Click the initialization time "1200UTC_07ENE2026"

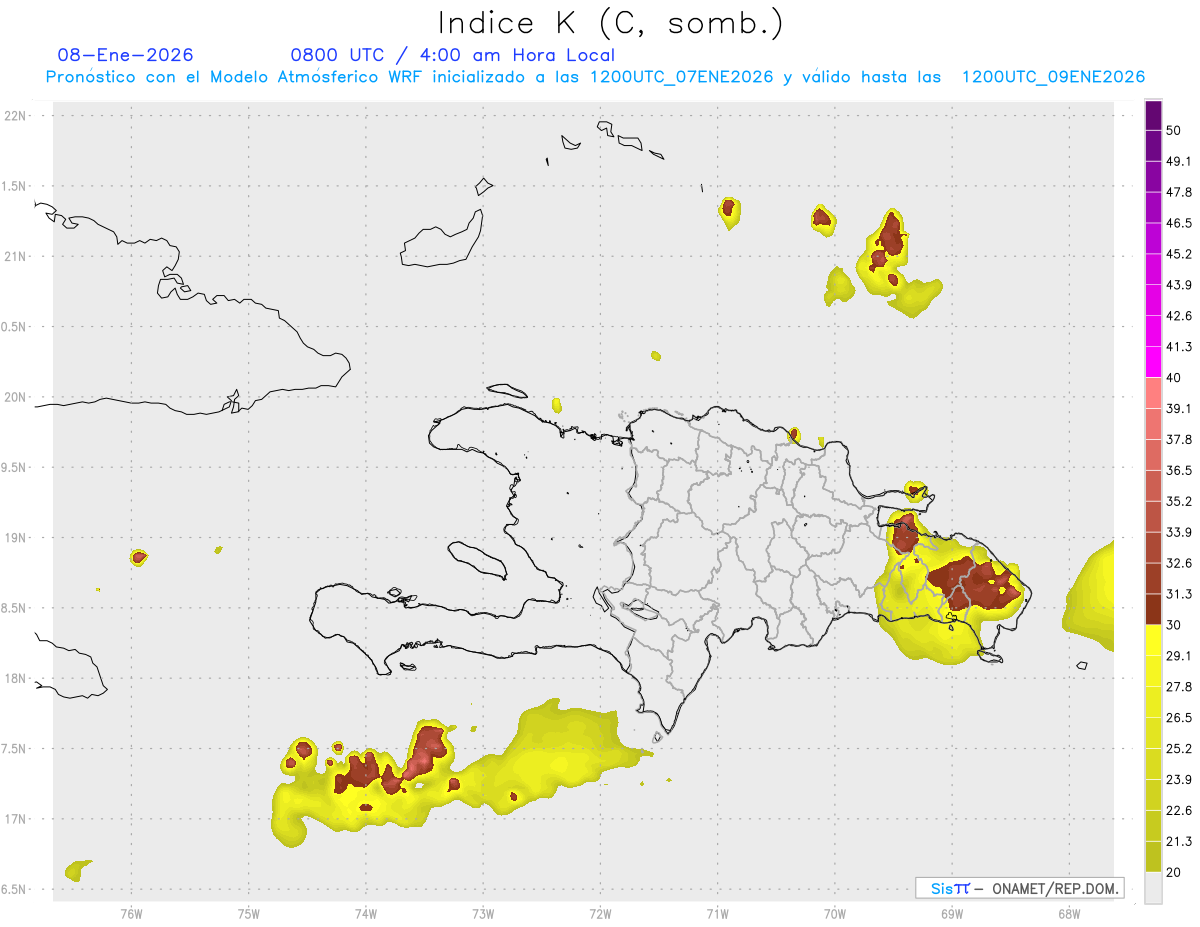(681, 77)
